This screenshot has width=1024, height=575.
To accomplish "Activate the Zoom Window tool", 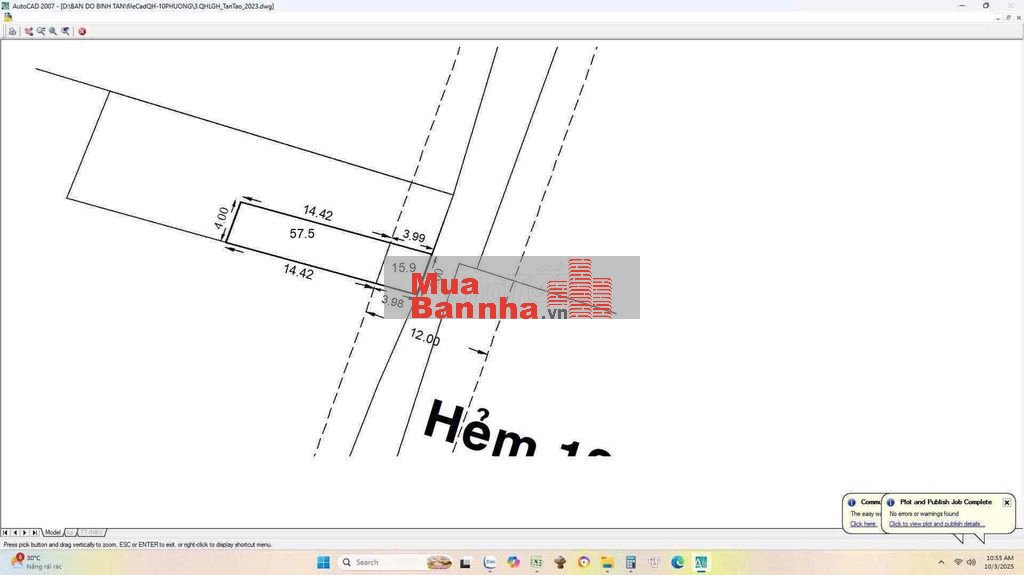I will pyautogui.click(x=53, y=31).
